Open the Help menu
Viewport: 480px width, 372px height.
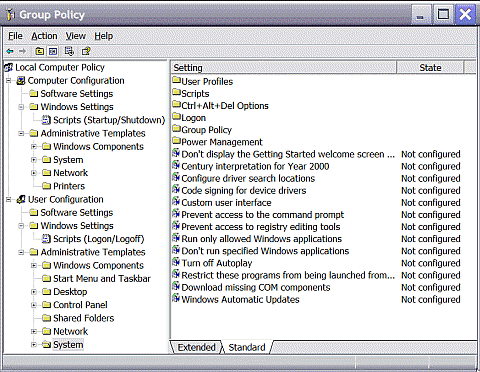pyautogui.click(x=104, y=36)
